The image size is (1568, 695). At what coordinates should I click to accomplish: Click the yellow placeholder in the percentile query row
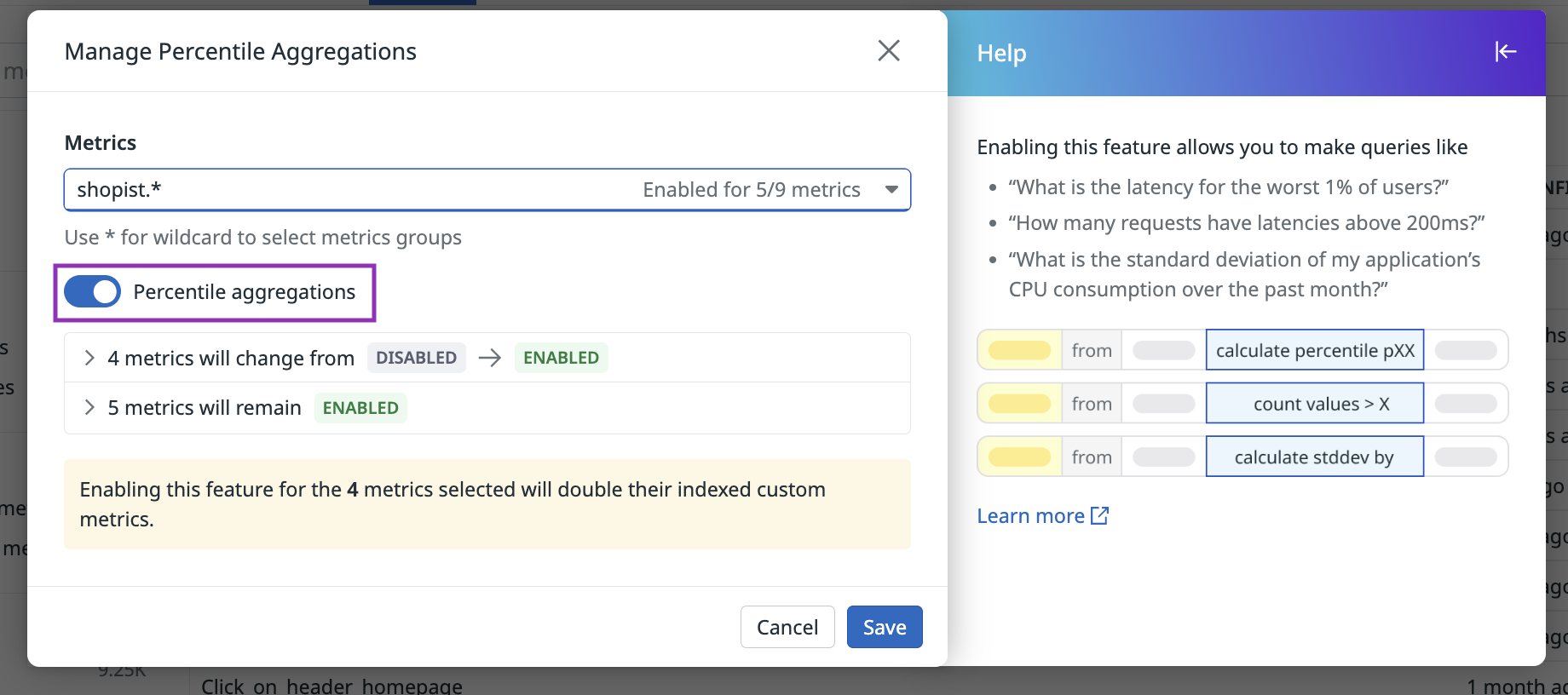[1019, 350]
